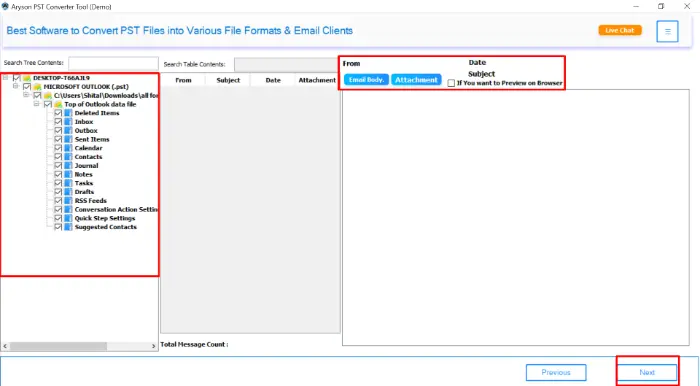The height and width of the screenshot is (386, 700).
Task: Uncheck the Outbox checkbox
Action: coord(58,131)
